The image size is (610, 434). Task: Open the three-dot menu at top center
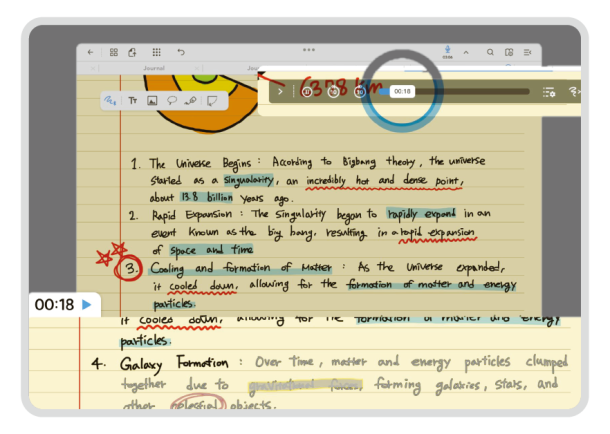point(309,50)
